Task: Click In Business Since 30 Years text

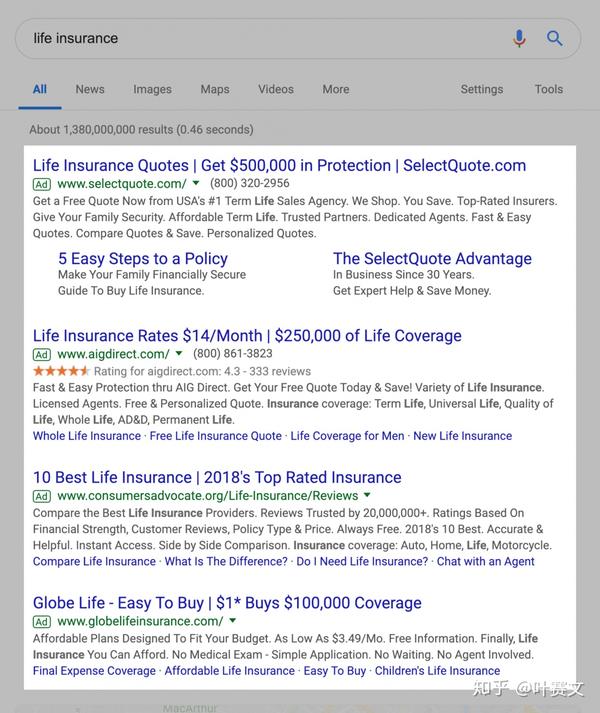Action: (404, 275)
